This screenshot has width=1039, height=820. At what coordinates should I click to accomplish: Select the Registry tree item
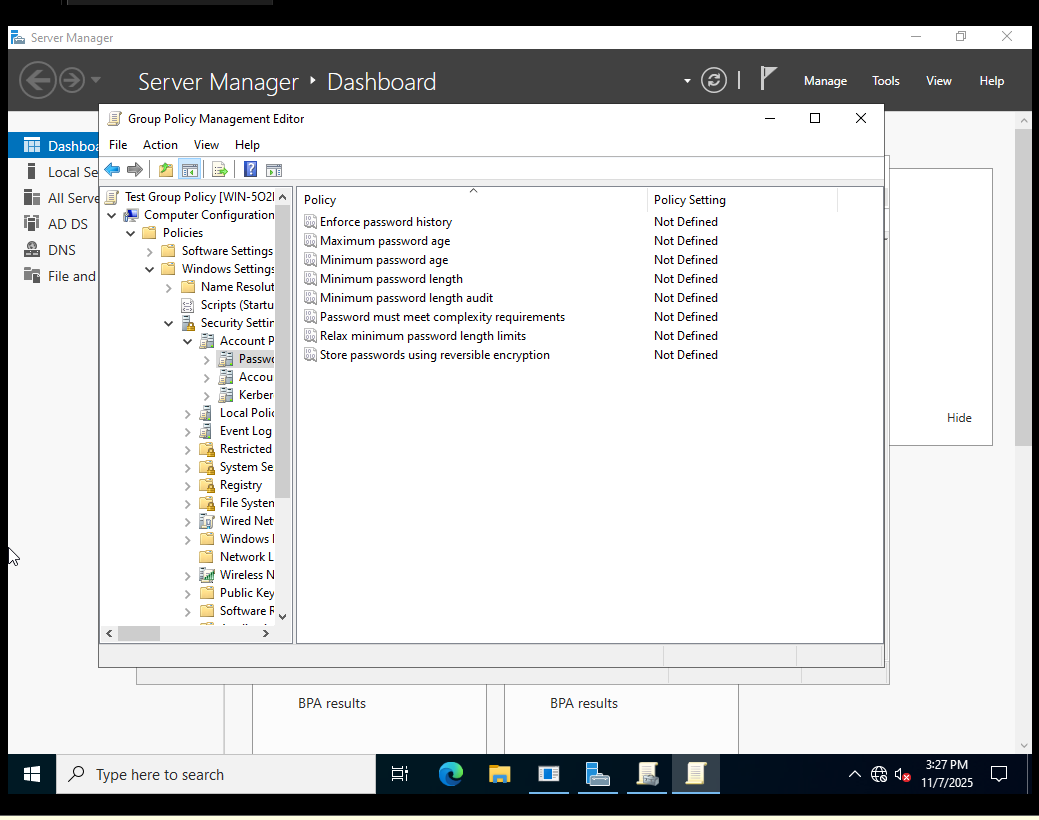(x=240, y=485)
